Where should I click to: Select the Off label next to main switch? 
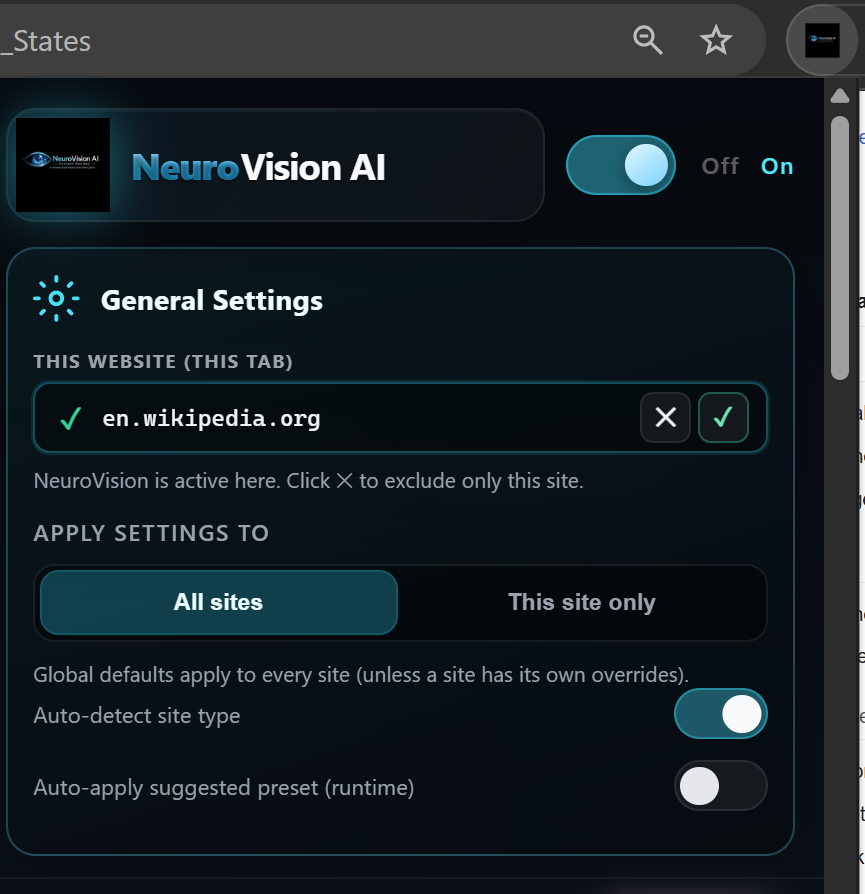point(720,166)
